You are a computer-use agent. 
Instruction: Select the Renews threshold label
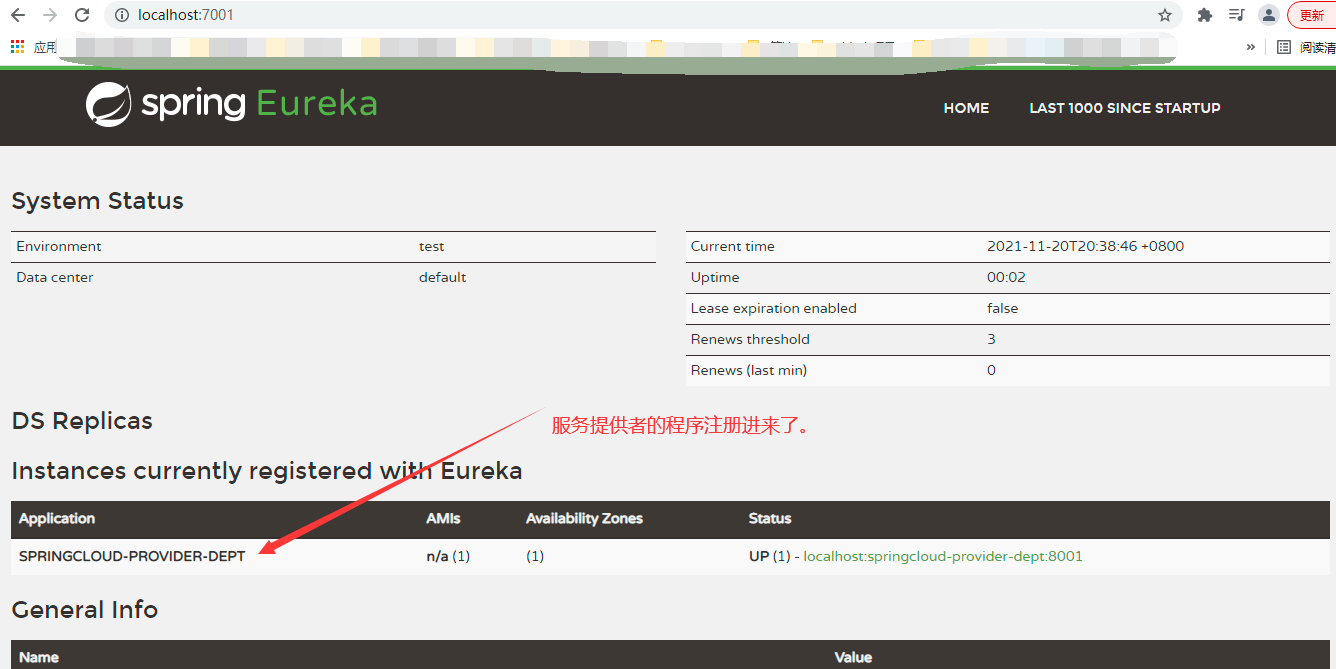750,339
